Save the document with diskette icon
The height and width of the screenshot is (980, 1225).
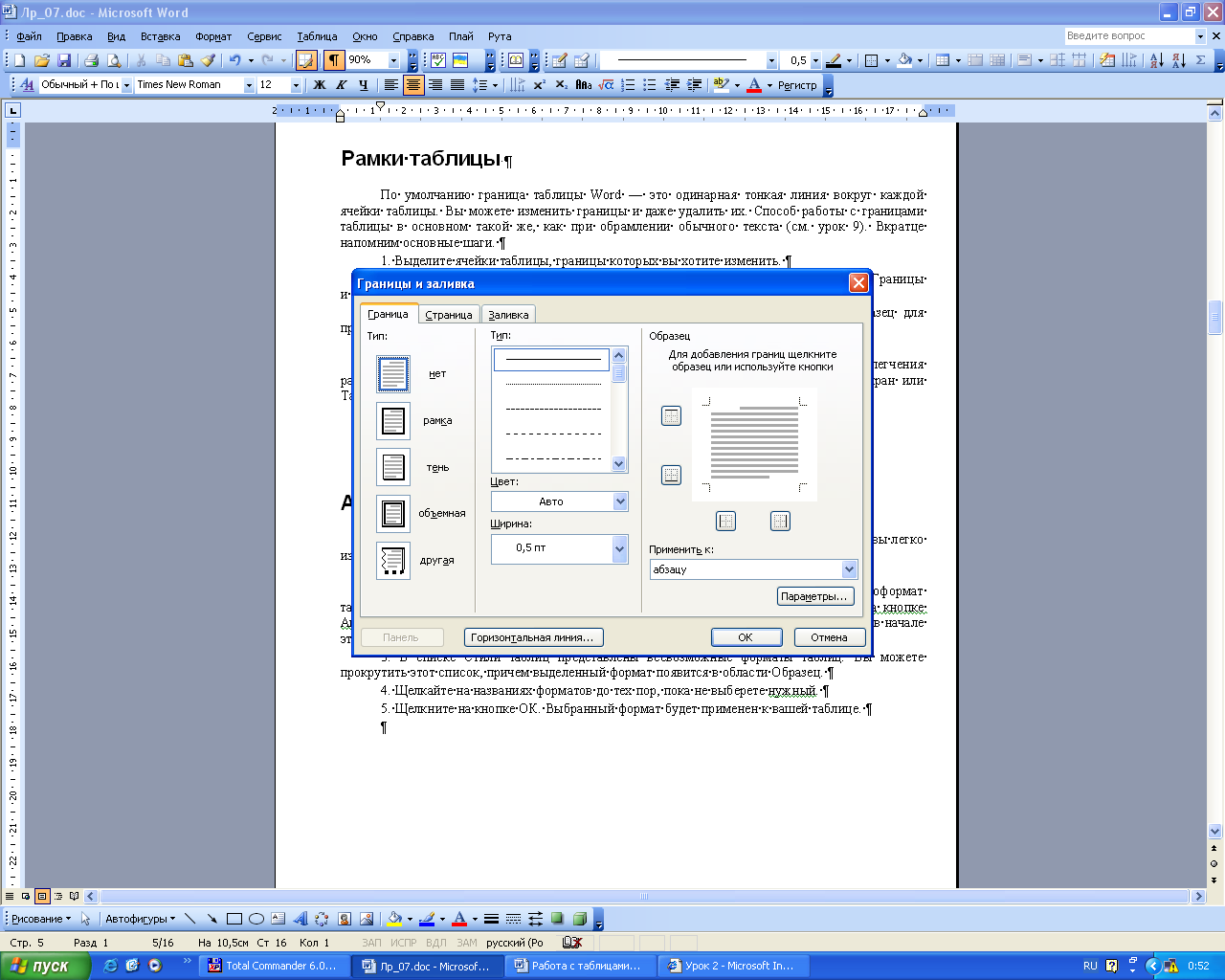[x=64, y=60]
